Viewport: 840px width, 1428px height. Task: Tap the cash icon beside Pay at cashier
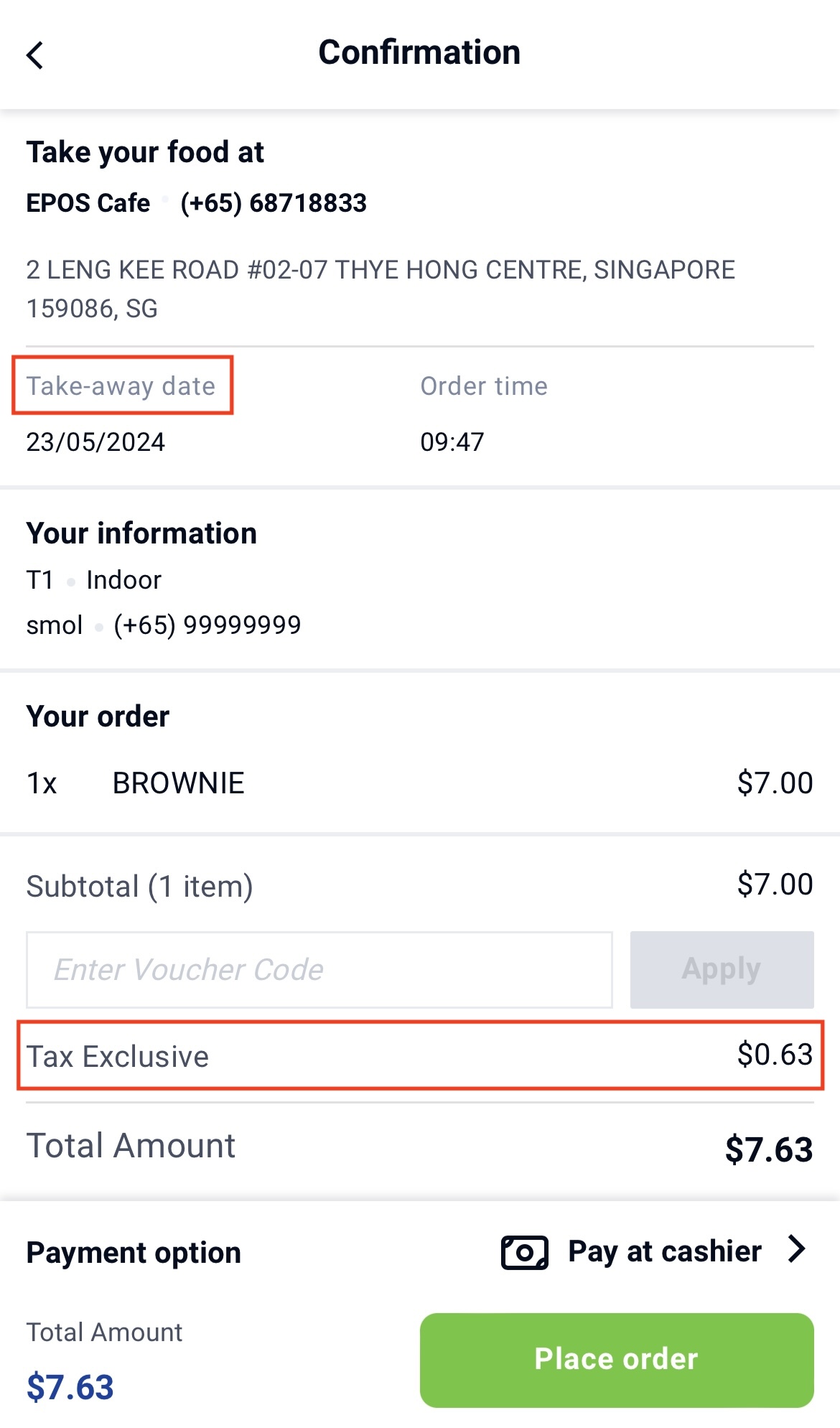[x=524, y=1253]
